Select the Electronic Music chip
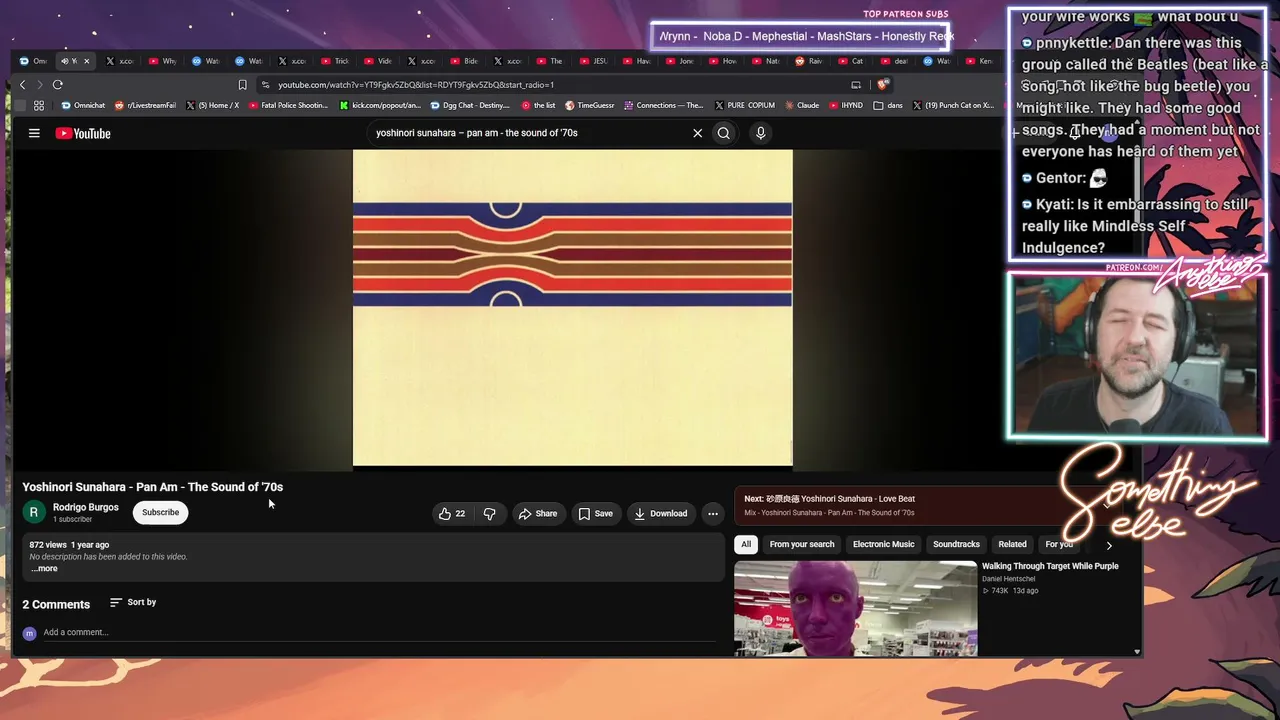This screenshot has width=1280, height=720. (883, 544)
